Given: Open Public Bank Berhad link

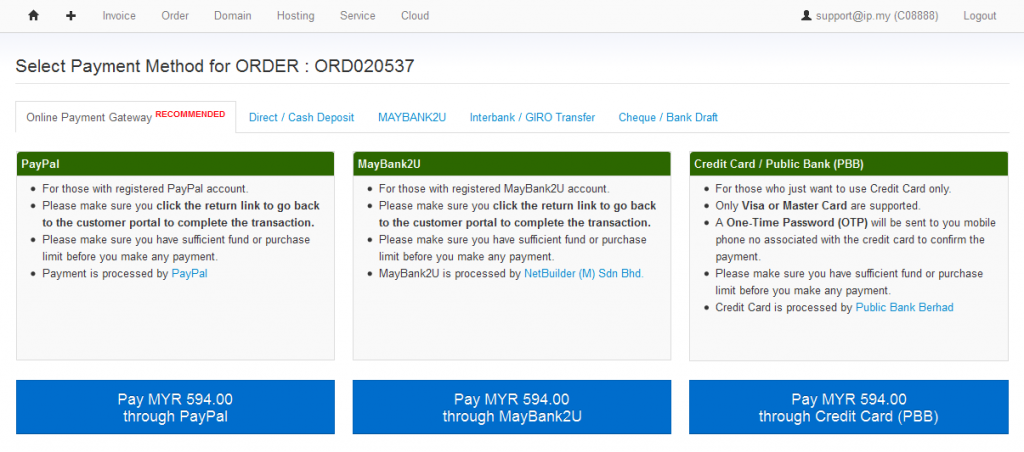Looking at the screenshot, I should 905,307.
